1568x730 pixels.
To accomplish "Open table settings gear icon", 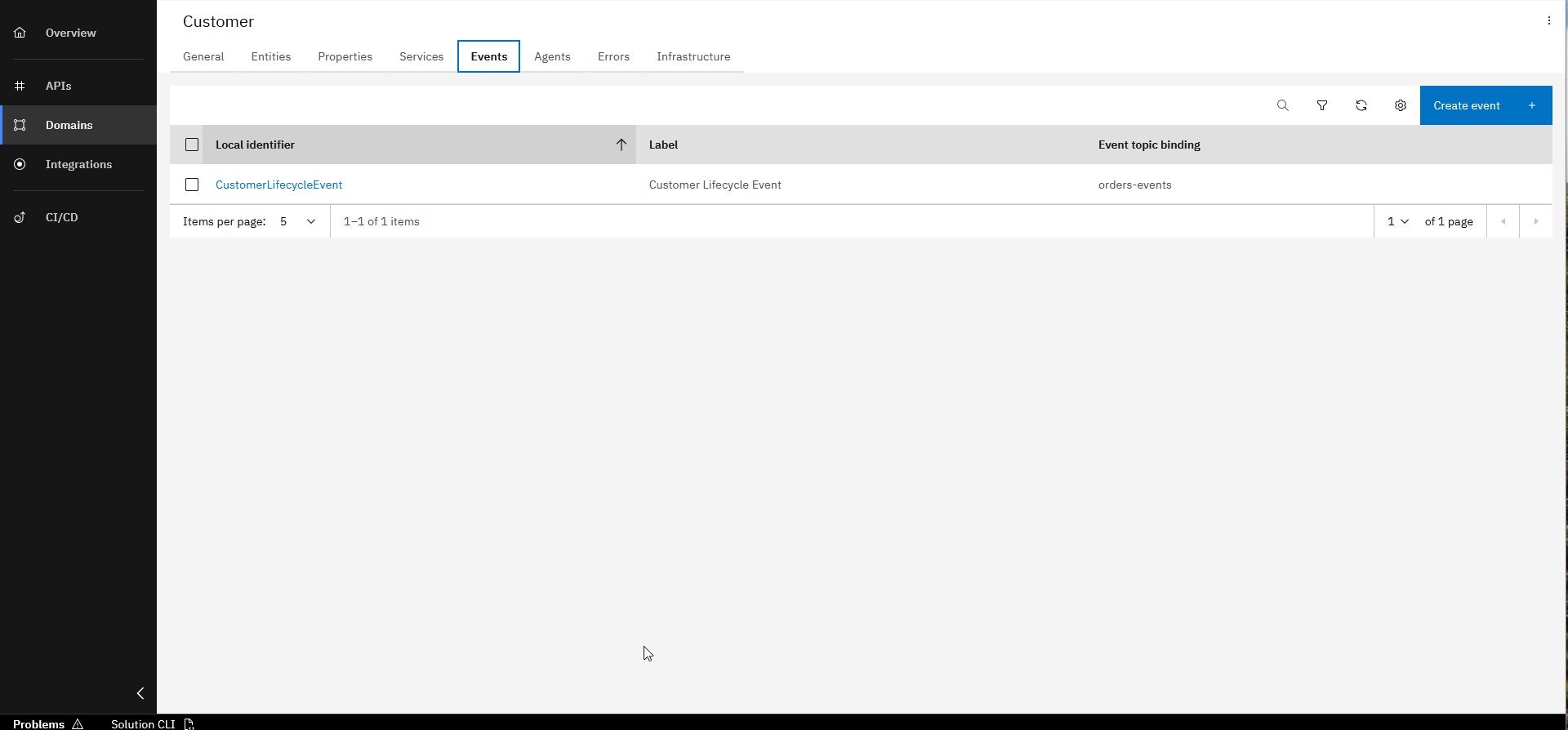I will click(1400, 105).
